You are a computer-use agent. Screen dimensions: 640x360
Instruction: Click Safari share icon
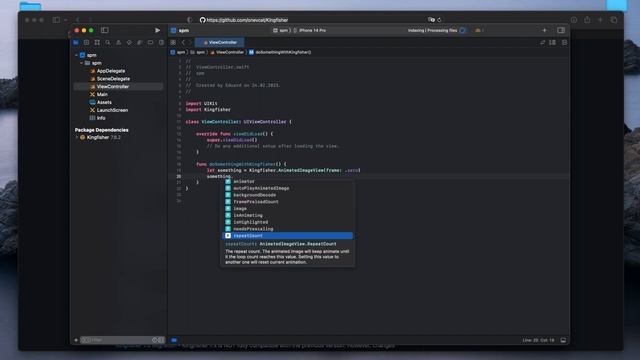pyautogui.click(x=587, y=20)
